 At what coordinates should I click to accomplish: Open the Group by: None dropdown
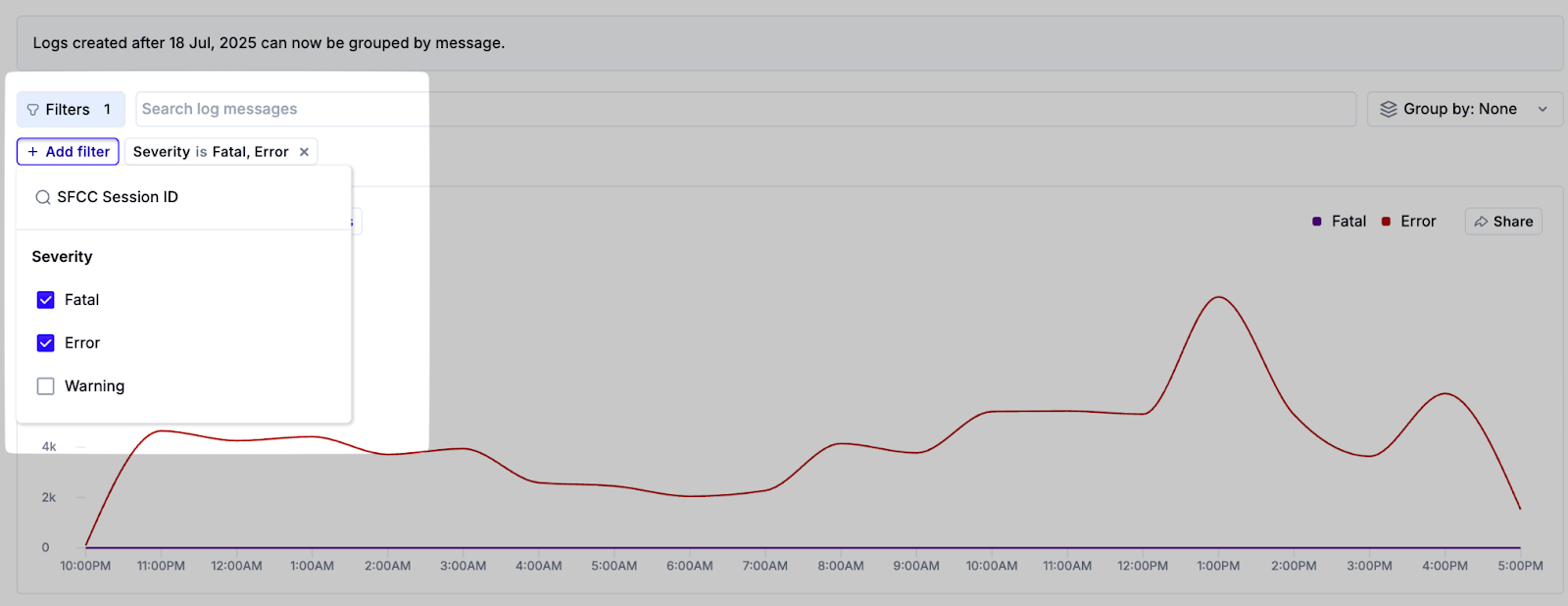pos(1464,109)
